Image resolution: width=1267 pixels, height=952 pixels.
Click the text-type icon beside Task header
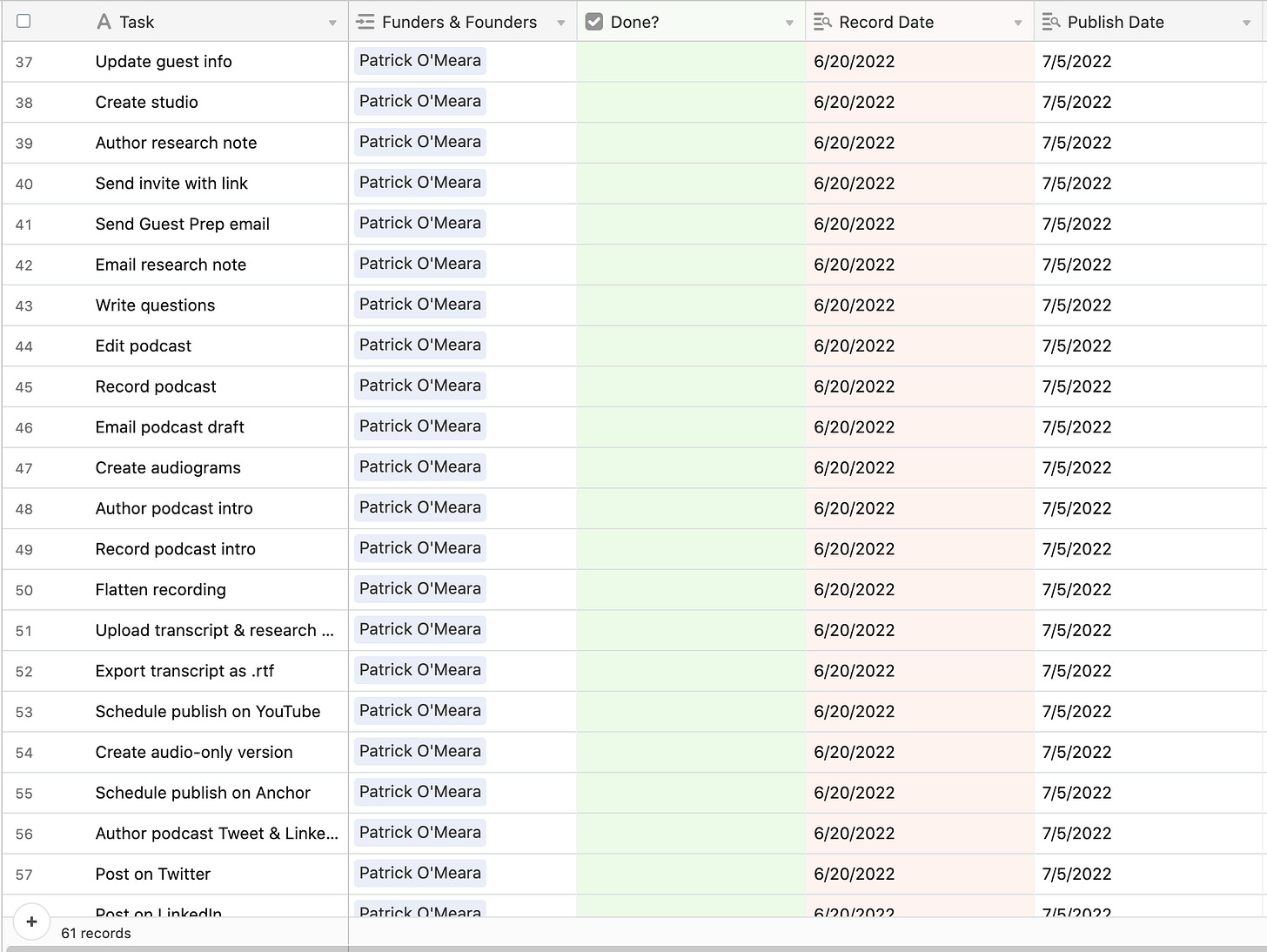(104, 22)
